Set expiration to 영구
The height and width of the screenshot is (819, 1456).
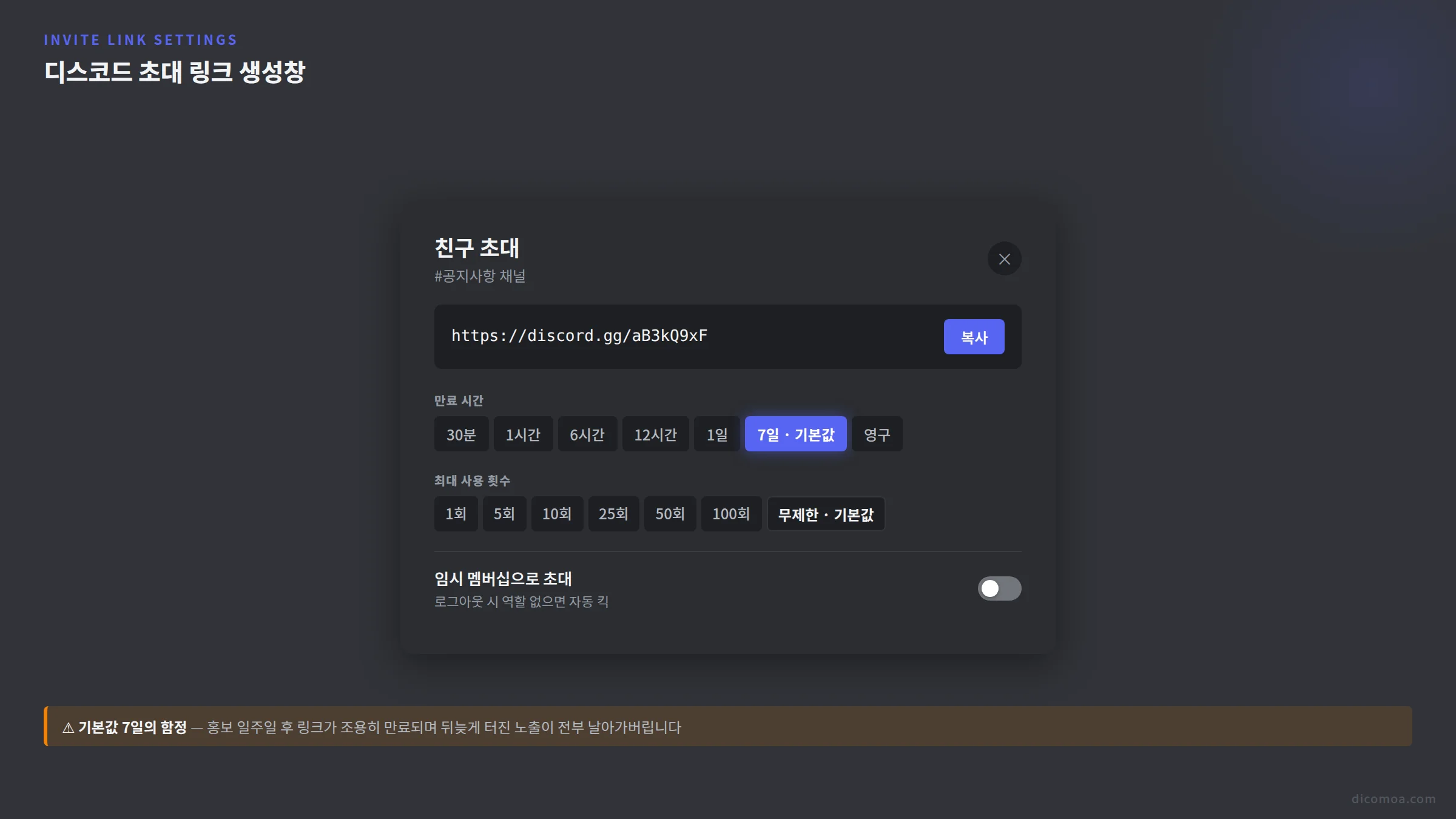tap(877, 434)
